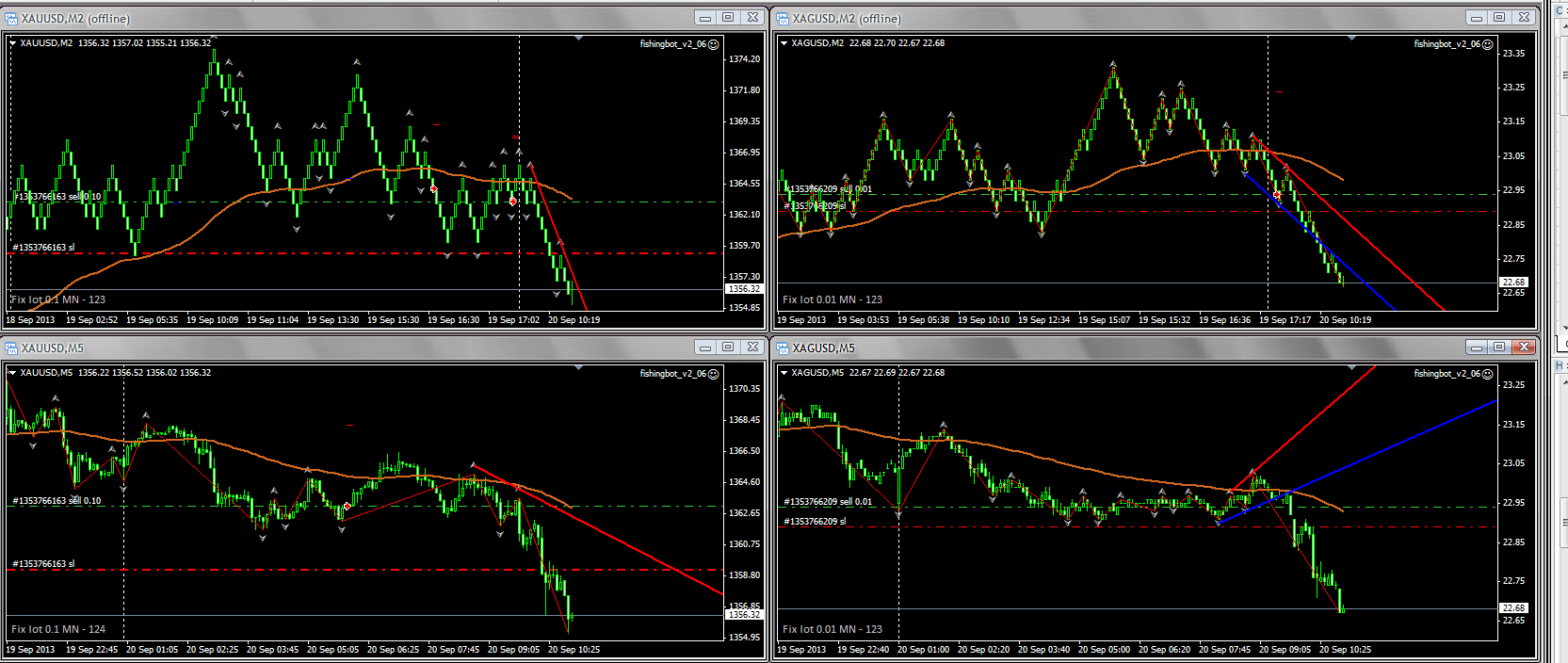
Task: Click 'Fix lot 0.1 MN - 124' in XAUUSD,M5
Action: tap(58, 629)
